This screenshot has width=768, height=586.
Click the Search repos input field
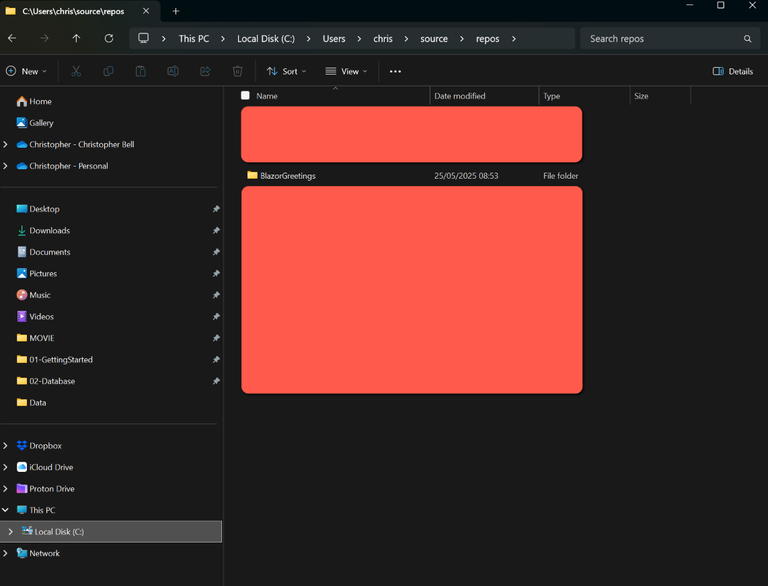click(x=660, y=38)
